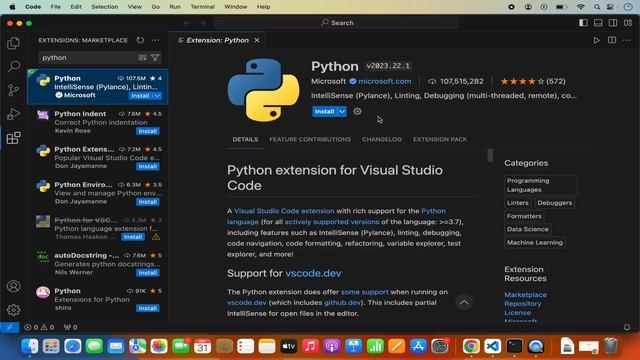Open Install dropdown arrow in Python list item
Viewport: 640px width, 360px height.
tap(157, 96)
